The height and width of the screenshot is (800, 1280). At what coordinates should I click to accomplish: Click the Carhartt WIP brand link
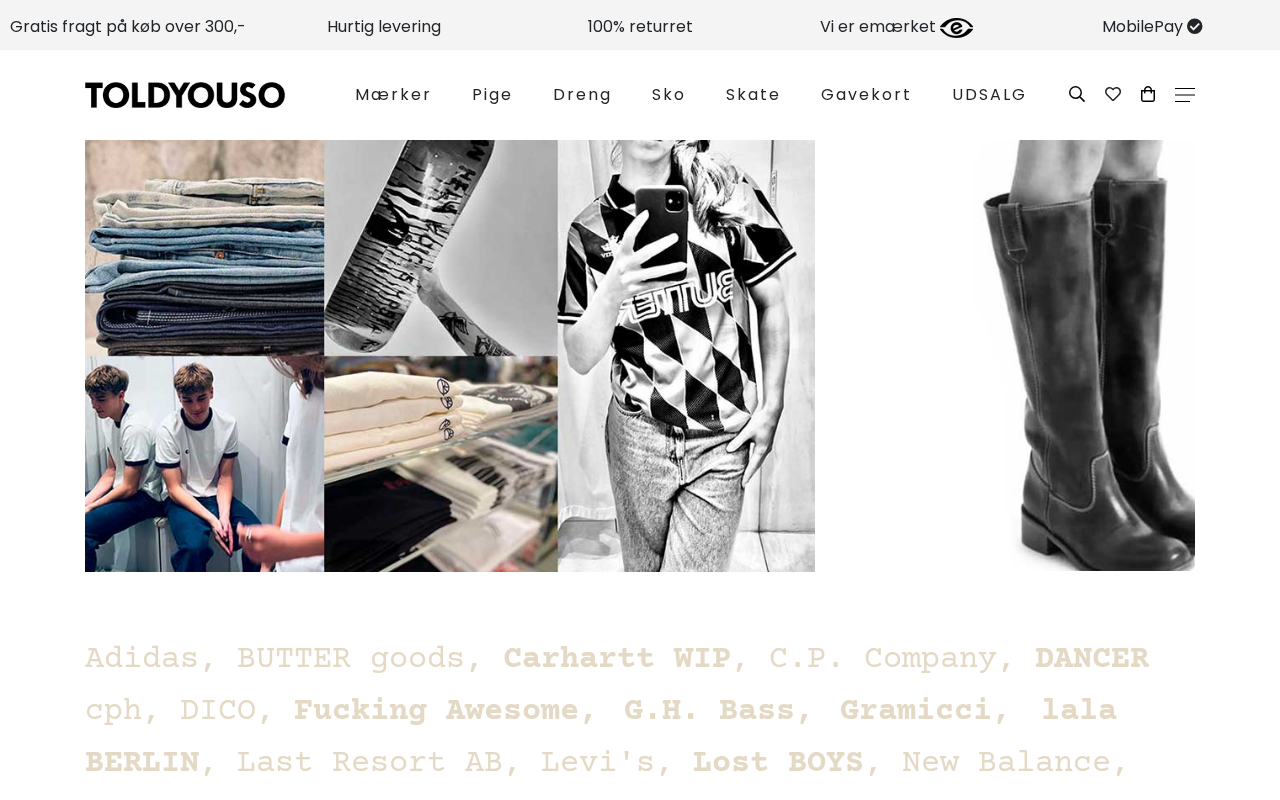pyautogui.click(x=617, y=659)
